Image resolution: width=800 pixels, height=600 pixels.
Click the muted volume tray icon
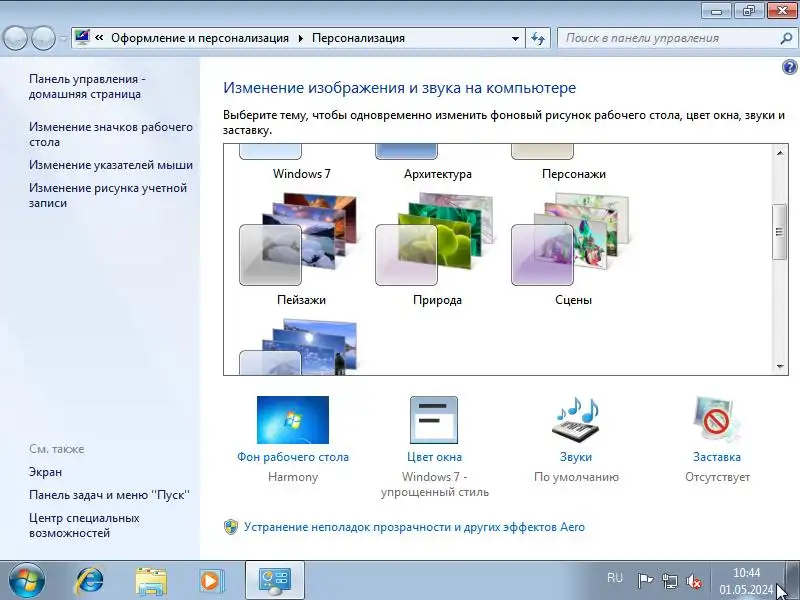[694, 580]
